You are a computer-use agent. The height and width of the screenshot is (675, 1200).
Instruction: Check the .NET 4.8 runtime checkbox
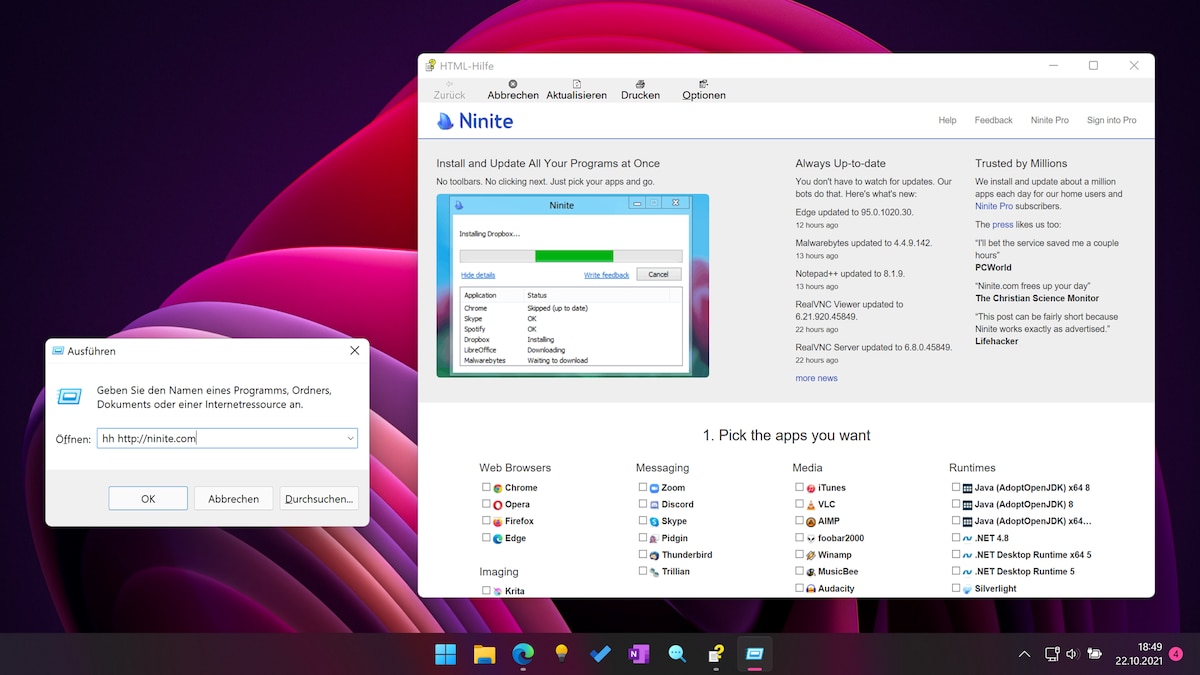[956, 537]
